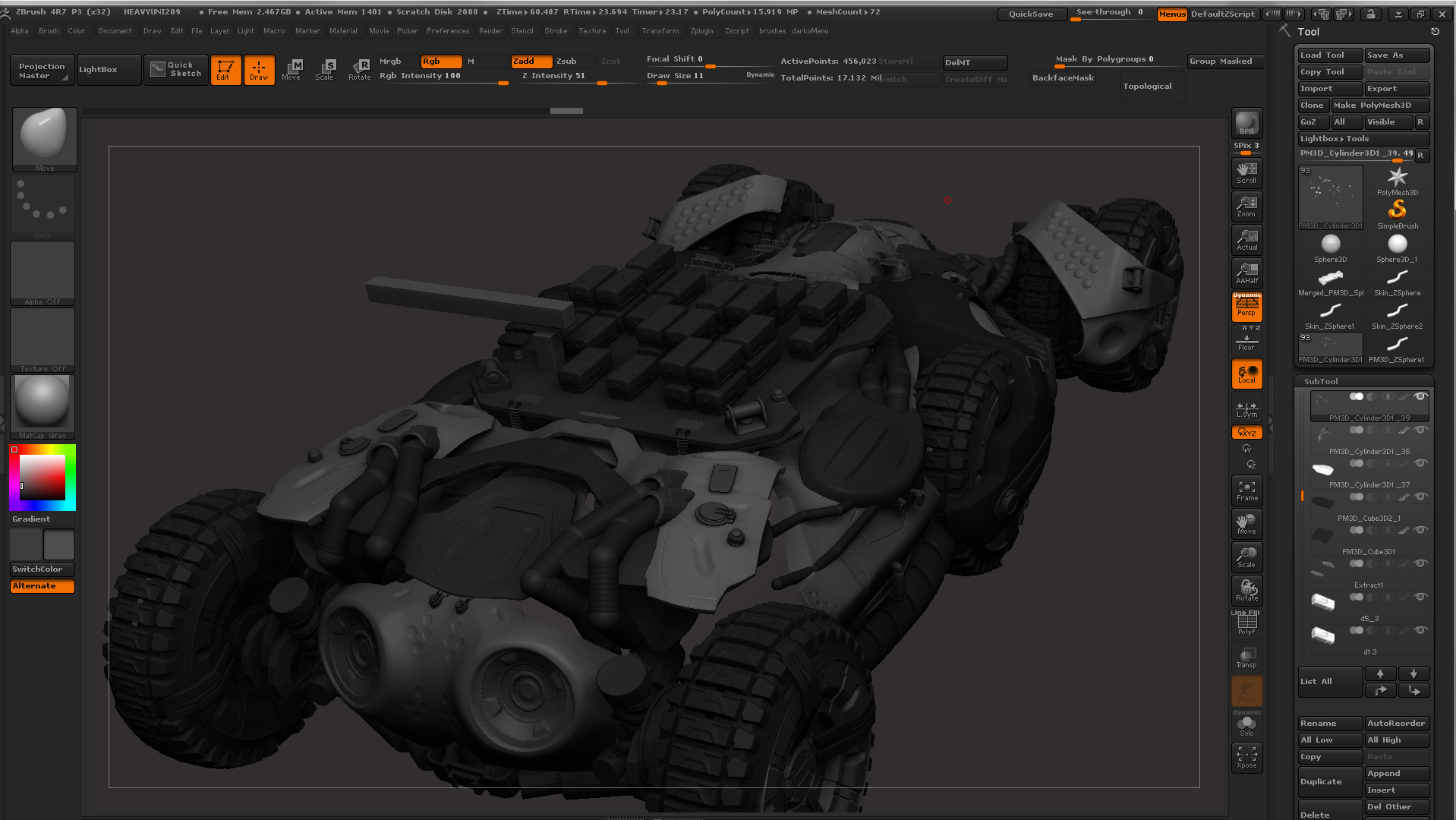Screen dimensions: 1456x820
Task: Click the AAHalf view icon
Action: point(1246,273)
